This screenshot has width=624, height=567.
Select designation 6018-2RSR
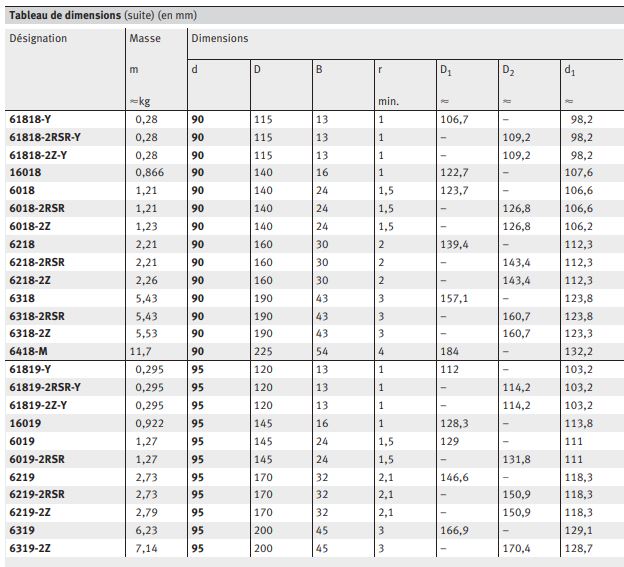(37, 208)
